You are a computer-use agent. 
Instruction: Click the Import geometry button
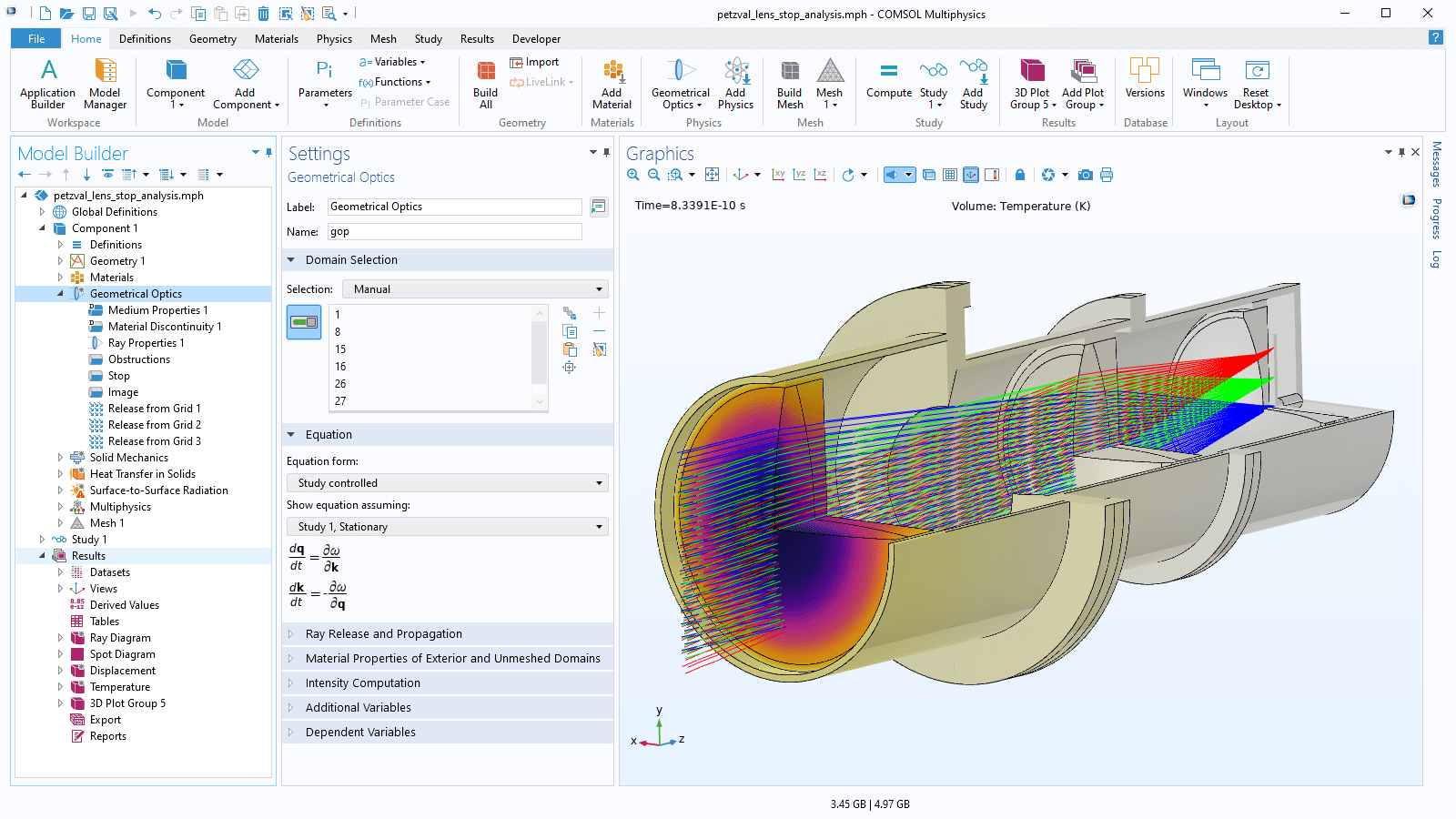coord(534,62)
